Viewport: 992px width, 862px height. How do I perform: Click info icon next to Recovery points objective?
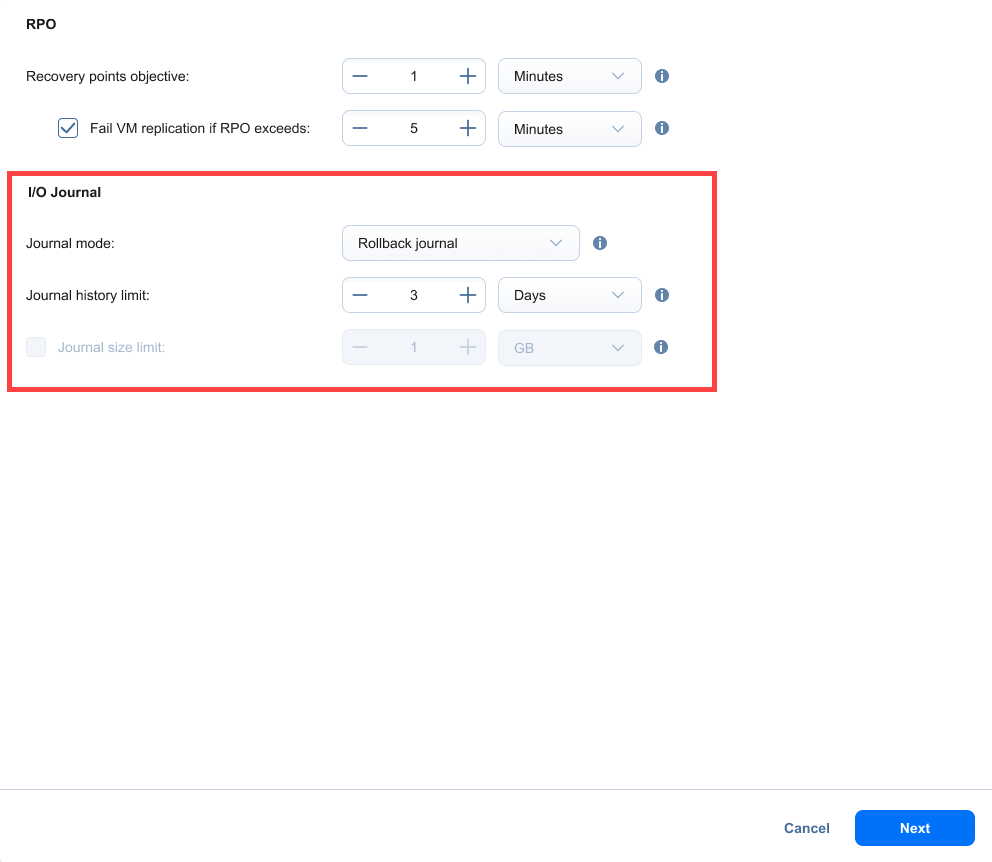[x=661, y=76]
